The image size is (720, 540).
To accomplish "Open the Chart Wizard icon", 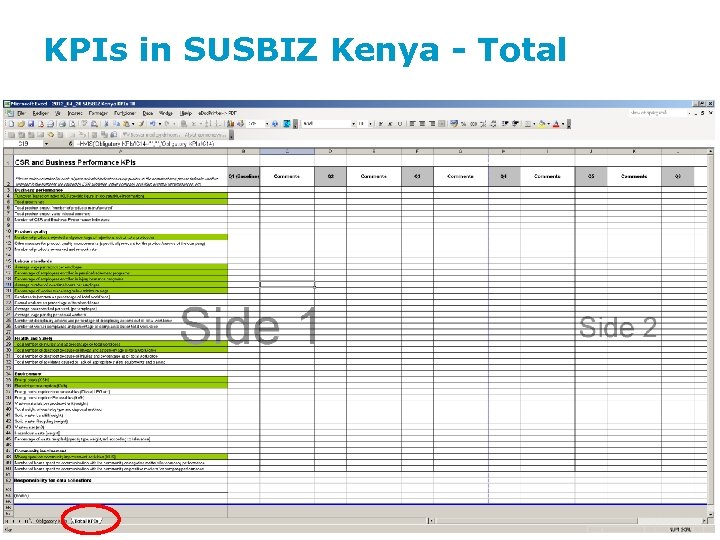I will [230, 124].
